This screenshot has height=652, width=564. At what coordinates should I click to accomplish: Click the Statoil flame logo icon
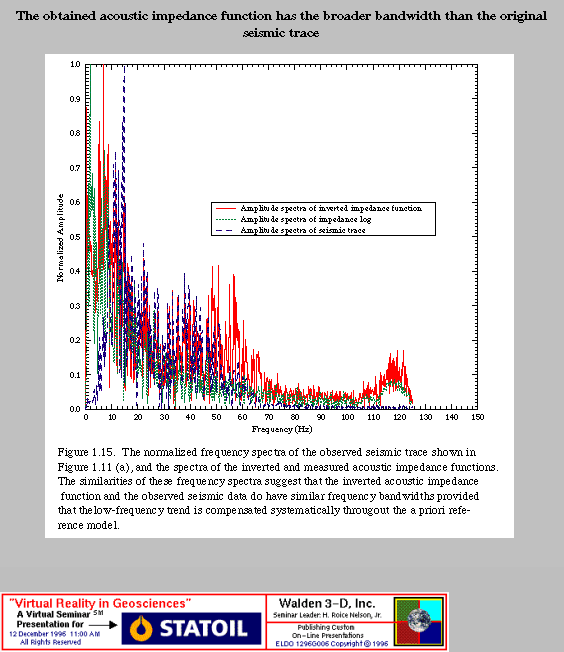141,628
